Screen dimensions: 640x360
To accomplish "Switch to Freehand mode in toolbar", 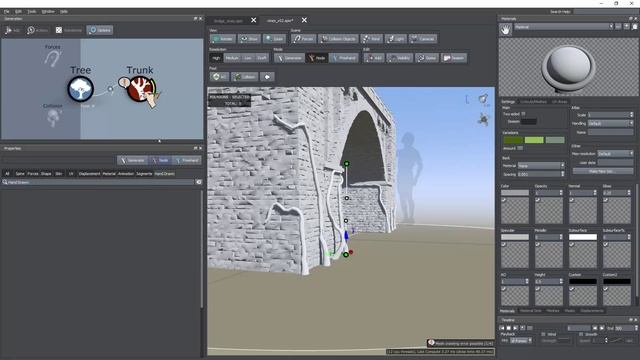I will (344, 58).
